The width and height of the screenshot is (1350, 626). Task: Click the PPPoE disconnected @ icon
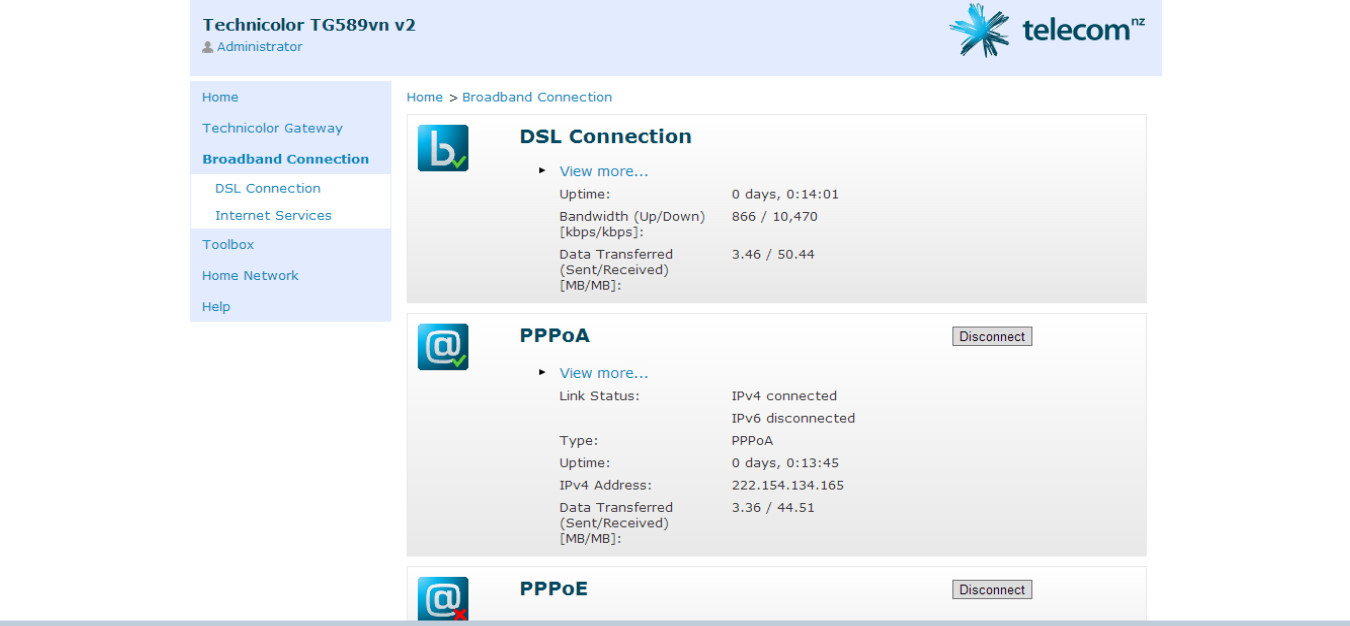(442, 598)
